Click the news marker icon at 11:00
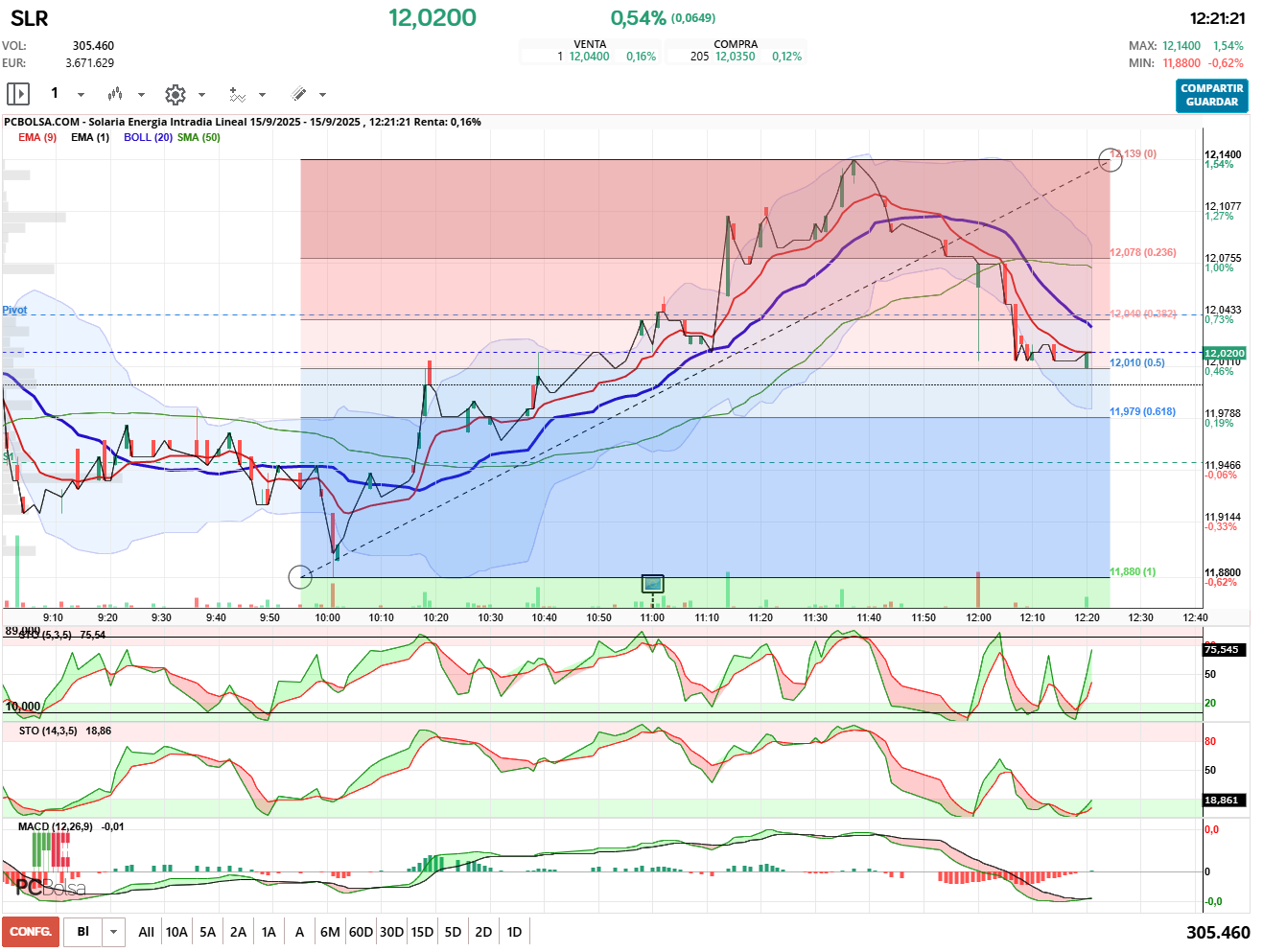This screenshot has width=1263, height=952. pos(652,583)
